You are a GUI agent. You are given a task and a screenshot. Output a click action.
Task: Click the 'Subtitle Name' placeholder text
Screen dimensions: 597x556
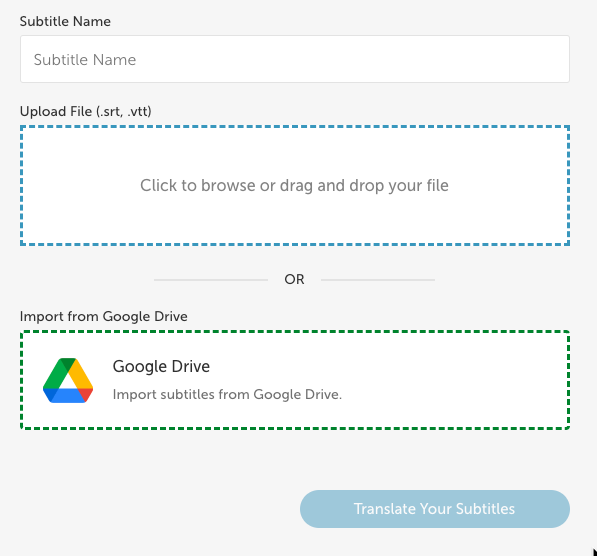point(85,60)
